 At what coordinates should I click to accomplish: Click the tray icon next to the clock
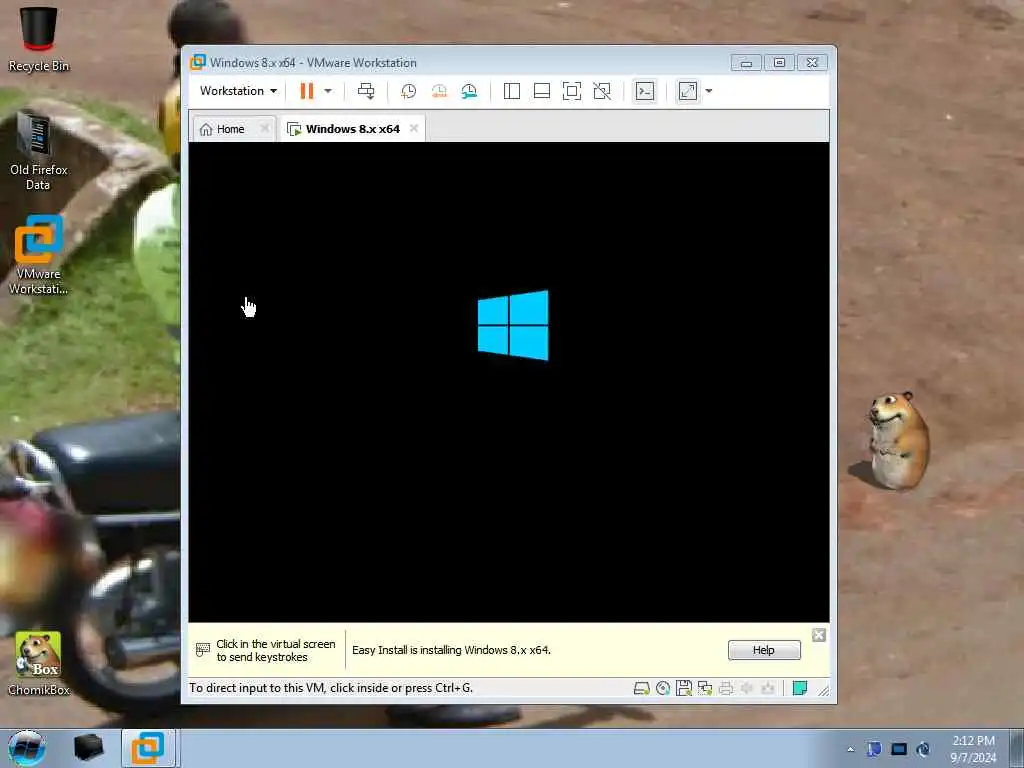point(923,749)
